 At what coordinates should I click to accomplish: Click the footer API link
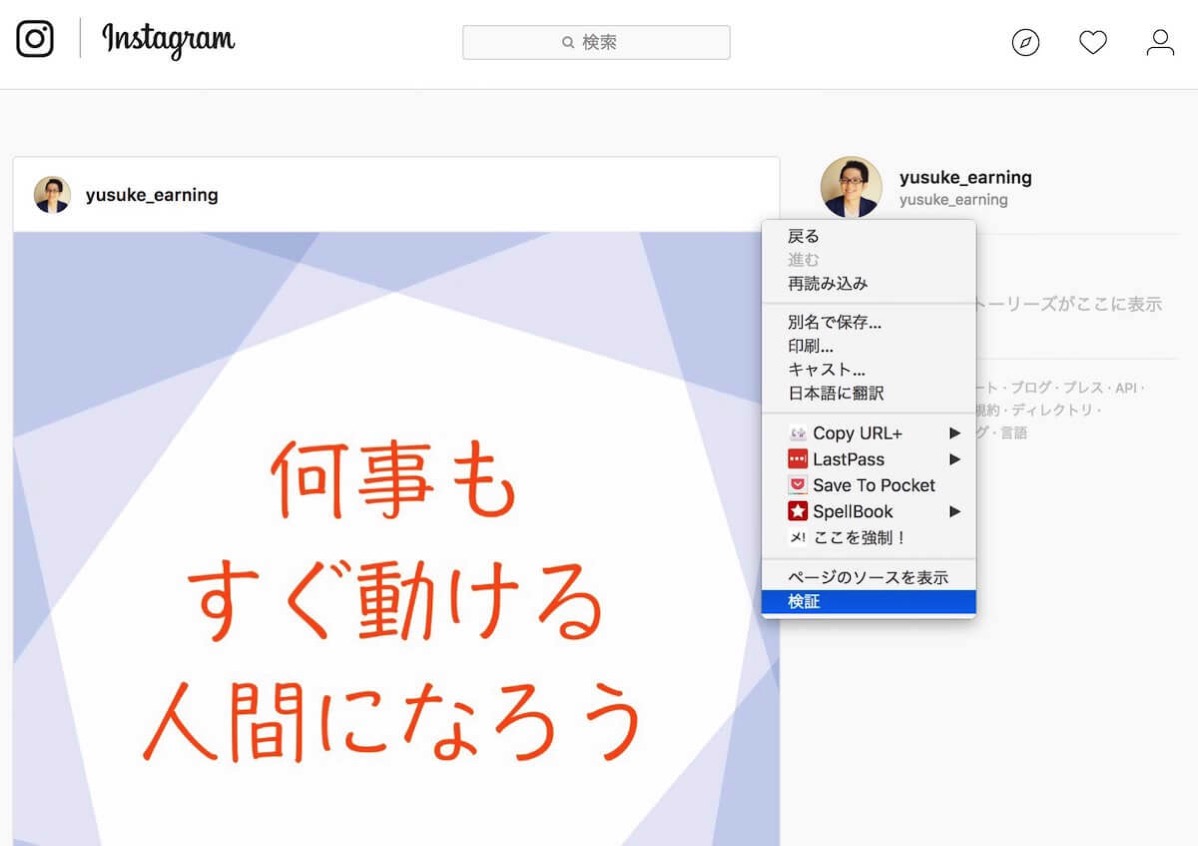(x=1125, y=388)
